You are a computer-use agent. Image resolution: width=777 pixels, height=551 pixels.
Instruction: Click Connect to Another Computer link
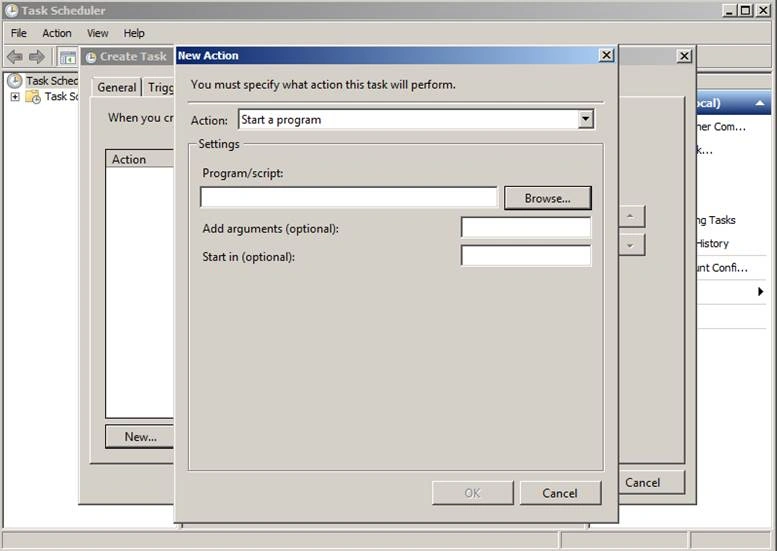[721, 127]
